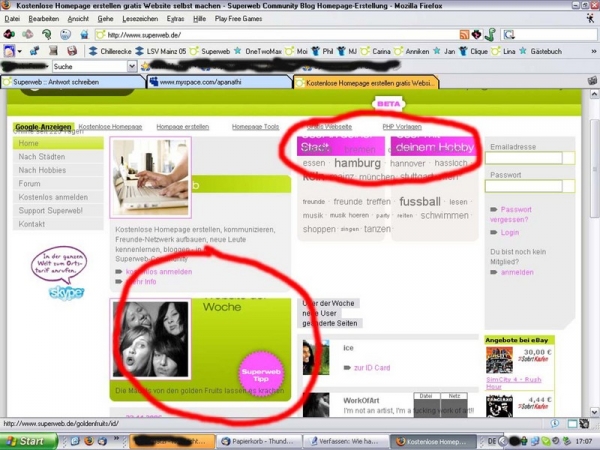Click the Verfassen: Wie ha... taskbar button

point(345,441)
